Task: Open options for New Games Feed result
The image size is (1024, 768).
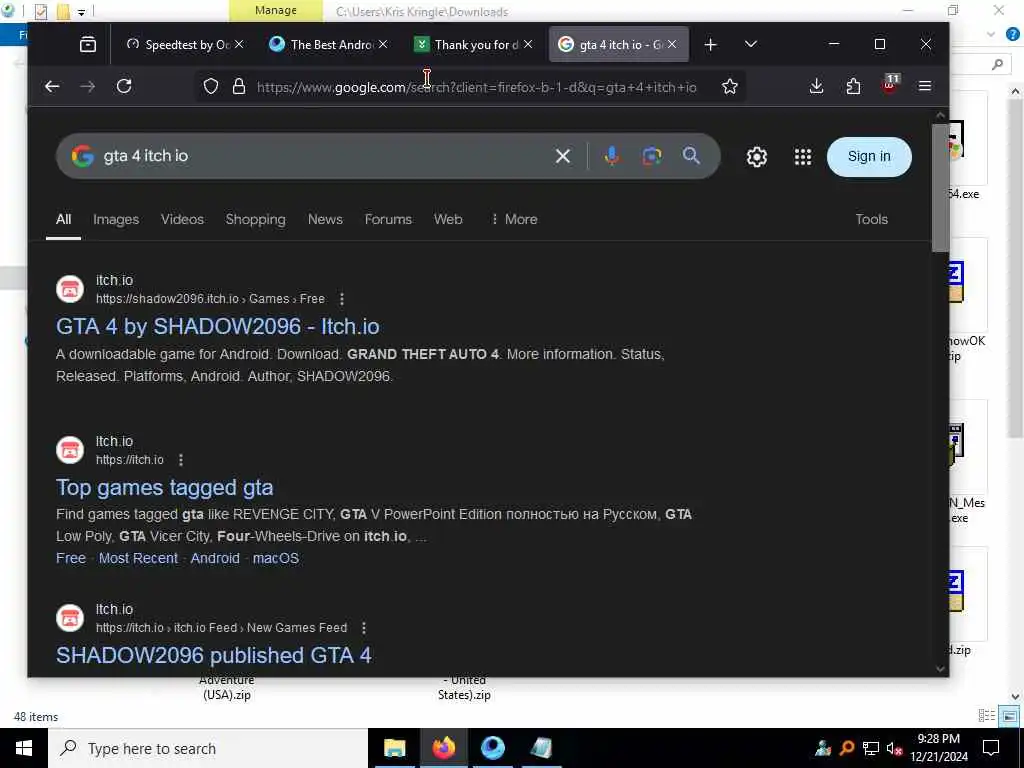Action: 364,628
